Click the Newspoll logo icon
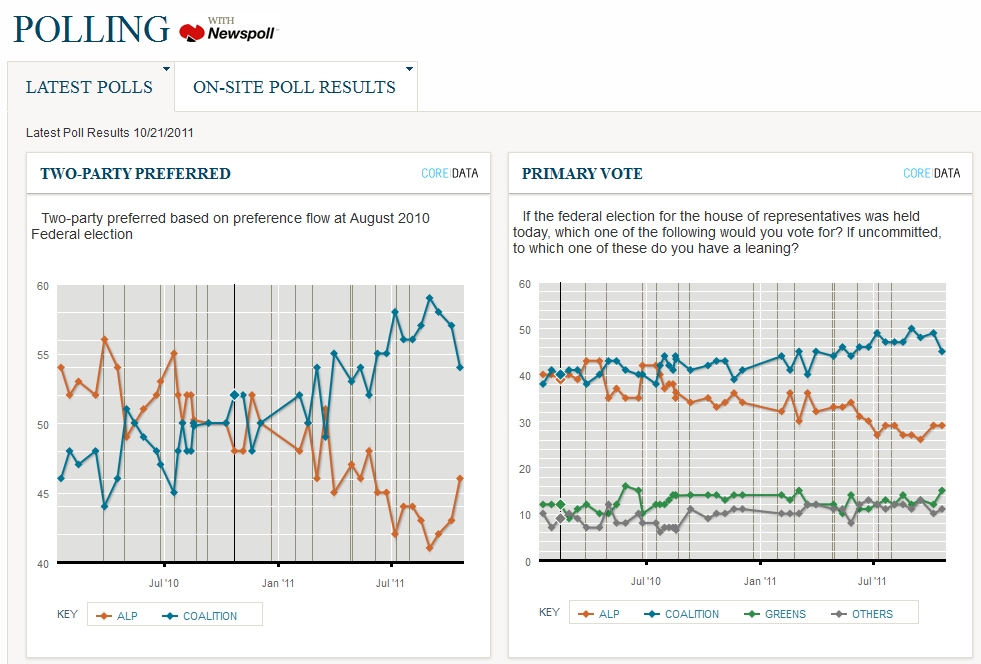The image size is (981, 664). pos(192,33)
